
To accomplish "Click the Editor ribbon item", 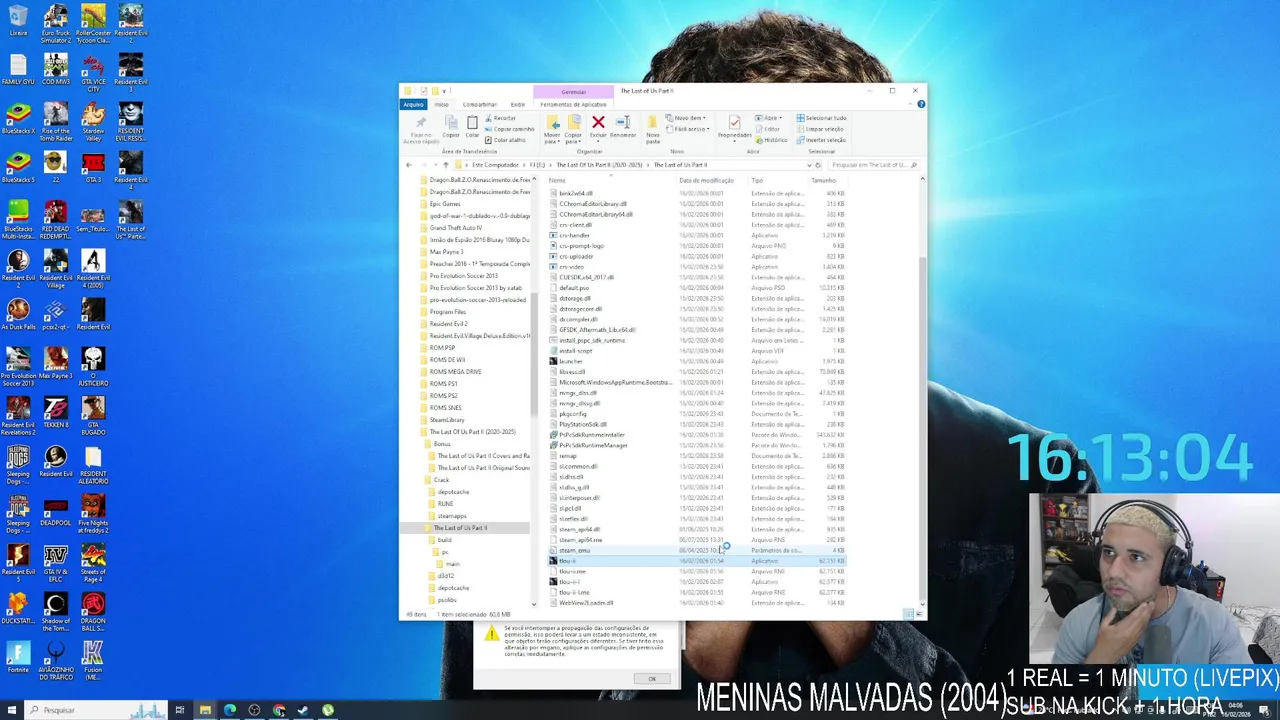I will tap(769, 129).
